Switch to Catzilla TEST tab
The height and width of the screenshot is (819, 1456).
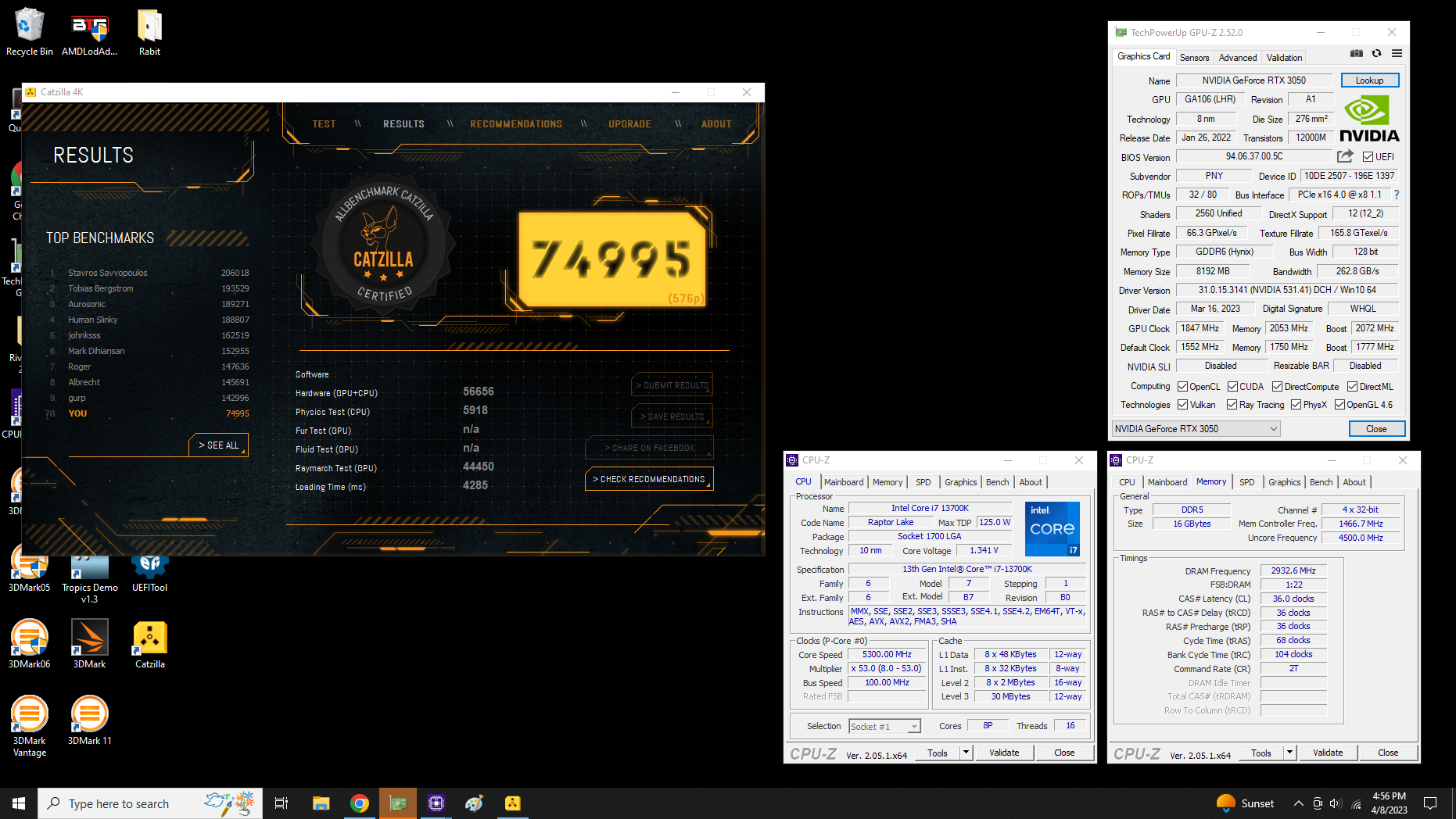[324, 124]
